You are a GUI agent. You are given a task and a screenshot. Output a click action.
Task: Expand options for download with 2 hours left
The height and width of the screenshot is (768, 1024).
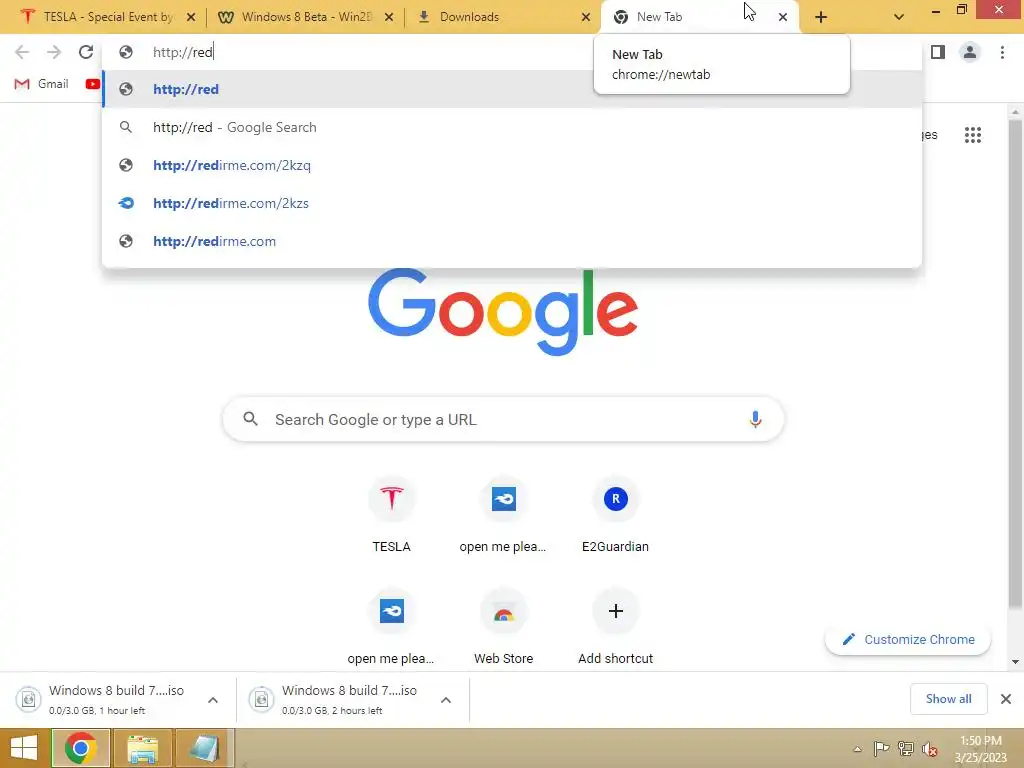446,700
